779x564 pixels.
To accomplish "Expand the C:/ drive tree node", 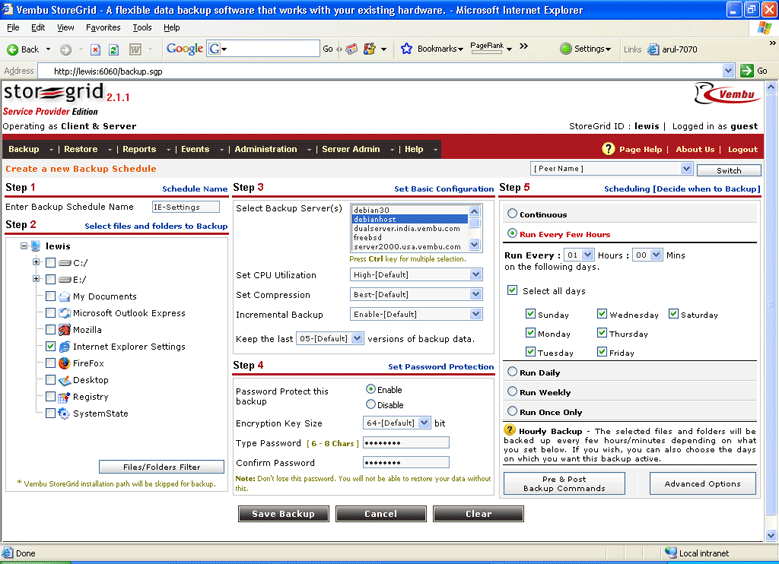I will click(x=36, y=262).
